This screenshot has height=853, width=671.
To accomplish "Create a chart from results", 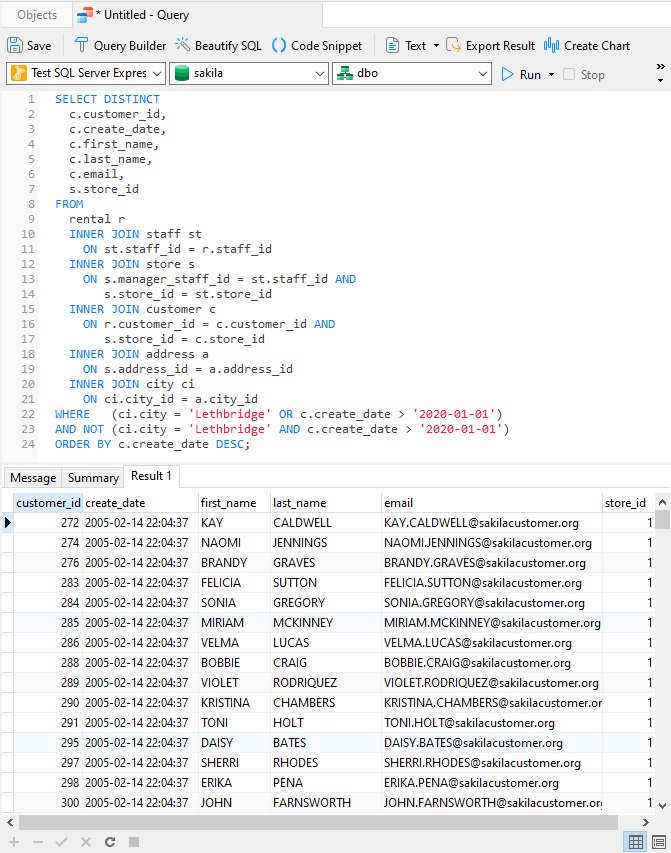I will [587, 45].
